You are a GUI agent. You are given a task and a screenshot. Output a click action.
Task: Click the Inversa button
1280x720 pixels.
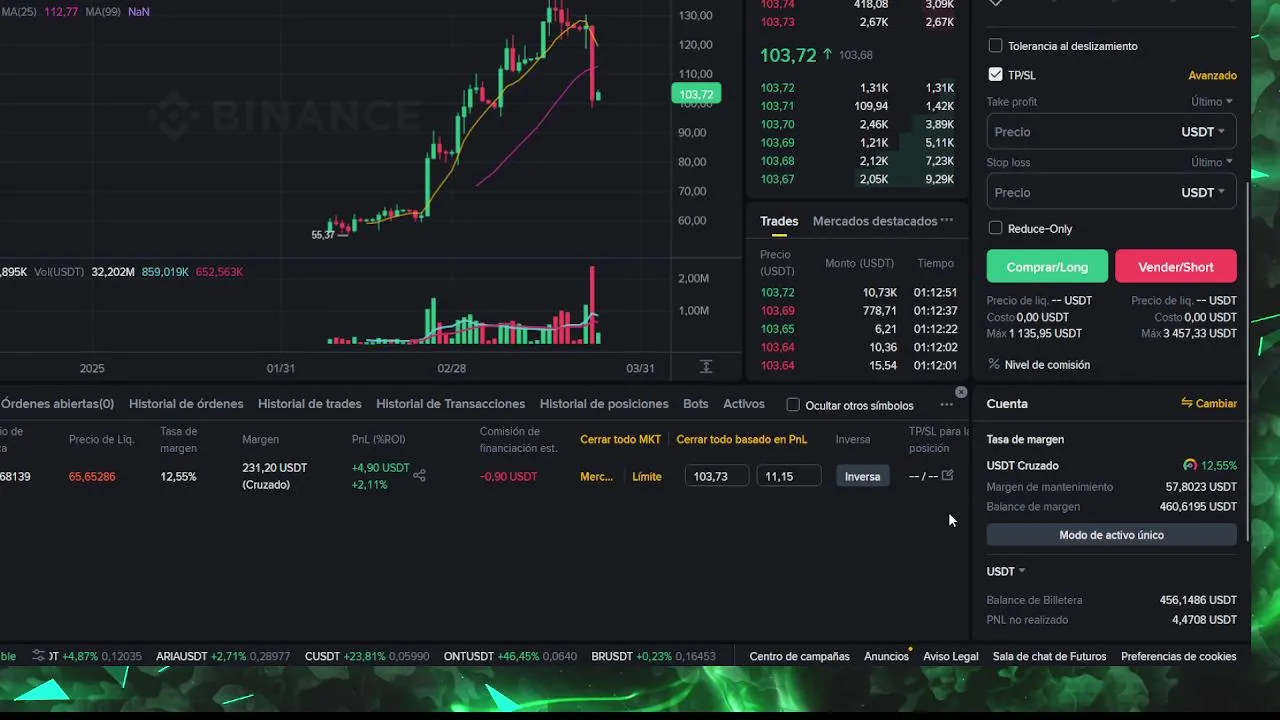click(862, 476)
